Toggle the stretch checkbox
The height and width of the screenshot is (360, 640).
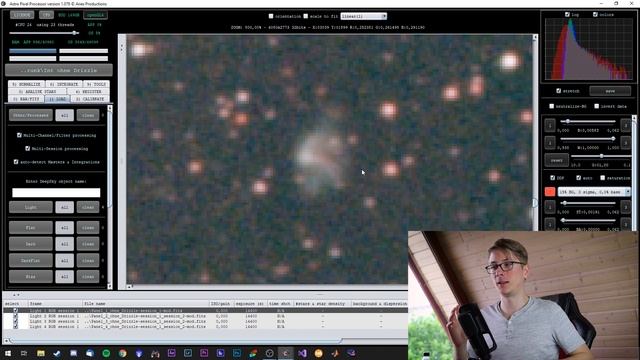click(559, 91)
